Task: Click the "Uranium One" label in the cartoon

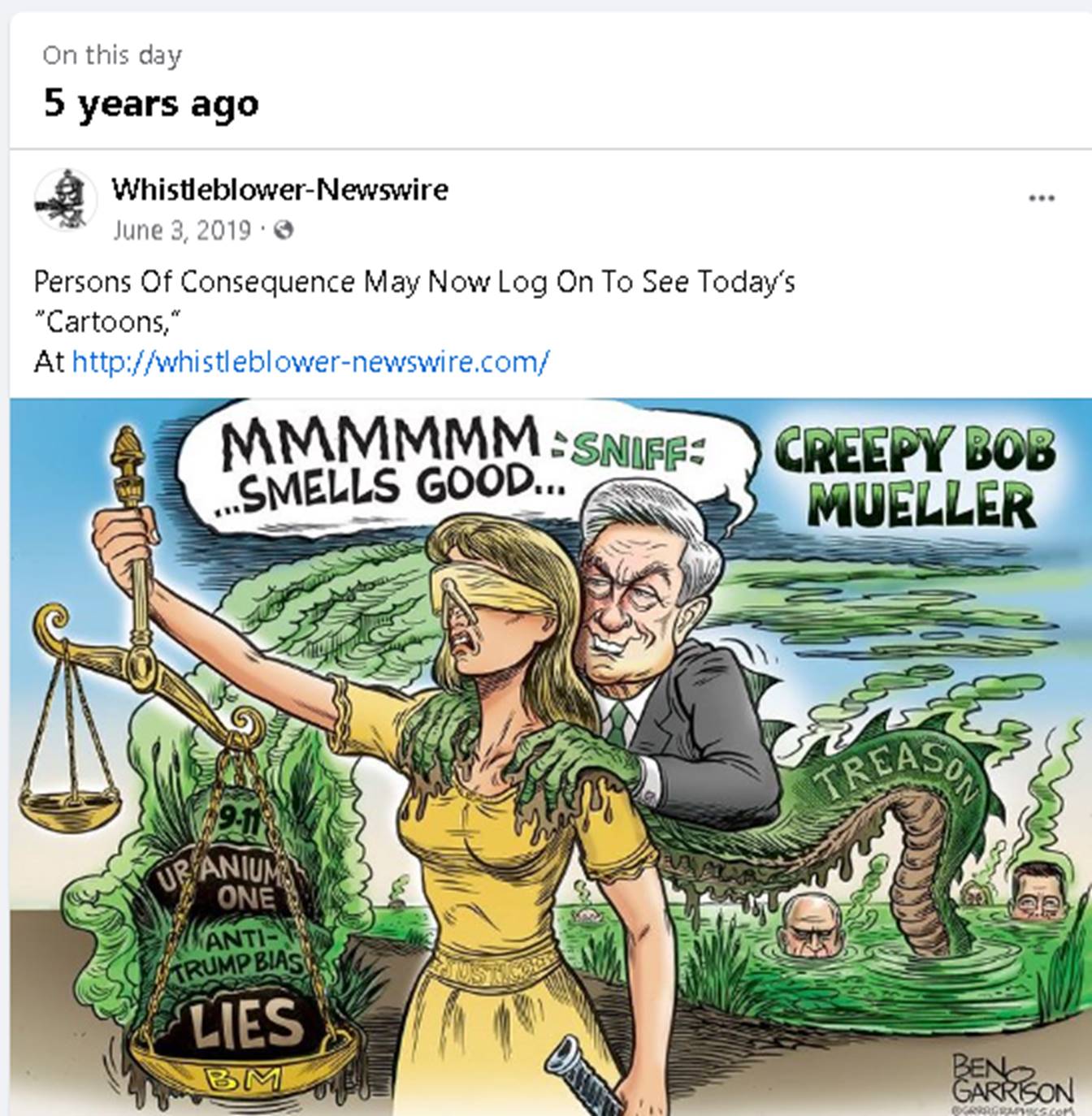Action: tap(227, 884)
